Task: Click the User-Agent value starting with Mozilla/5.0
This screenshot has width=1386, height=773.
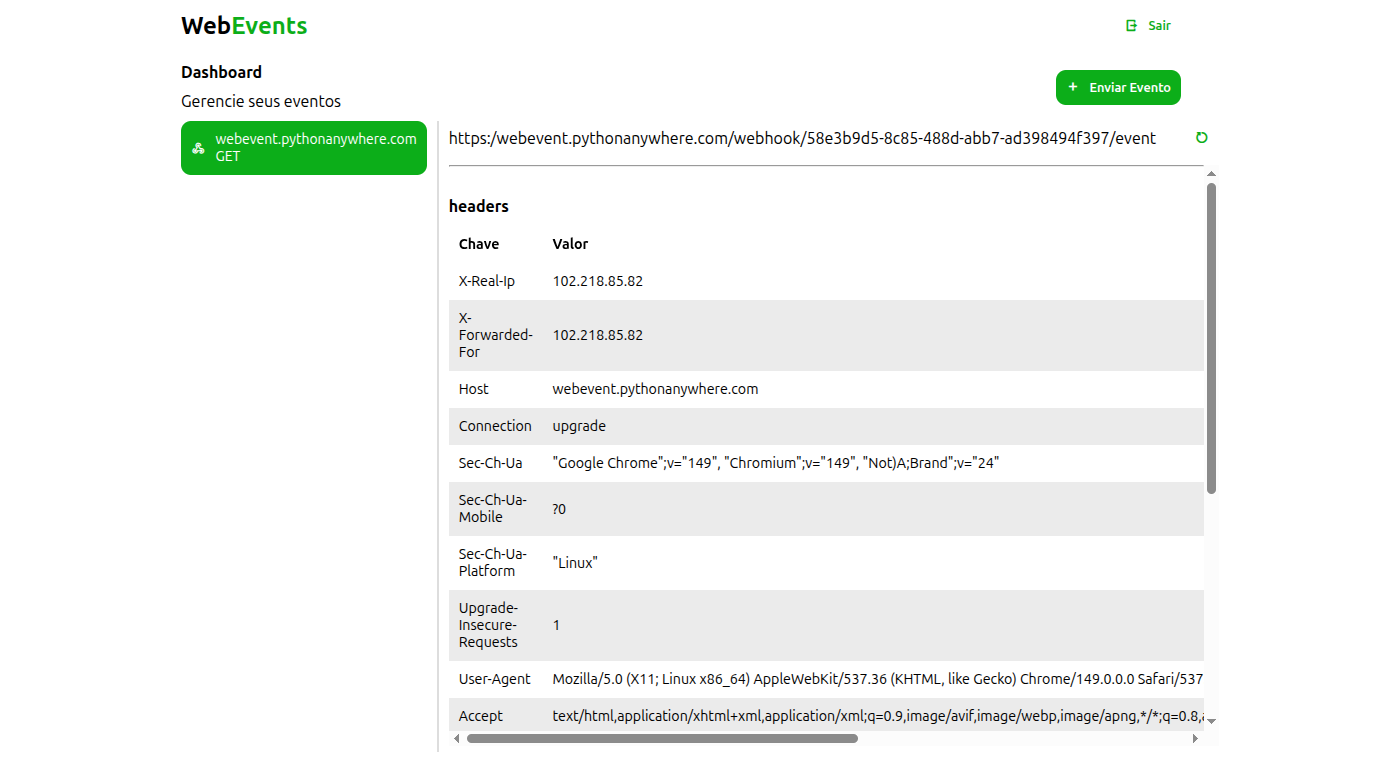Action: pyautogui.click(x=878, y=679)
